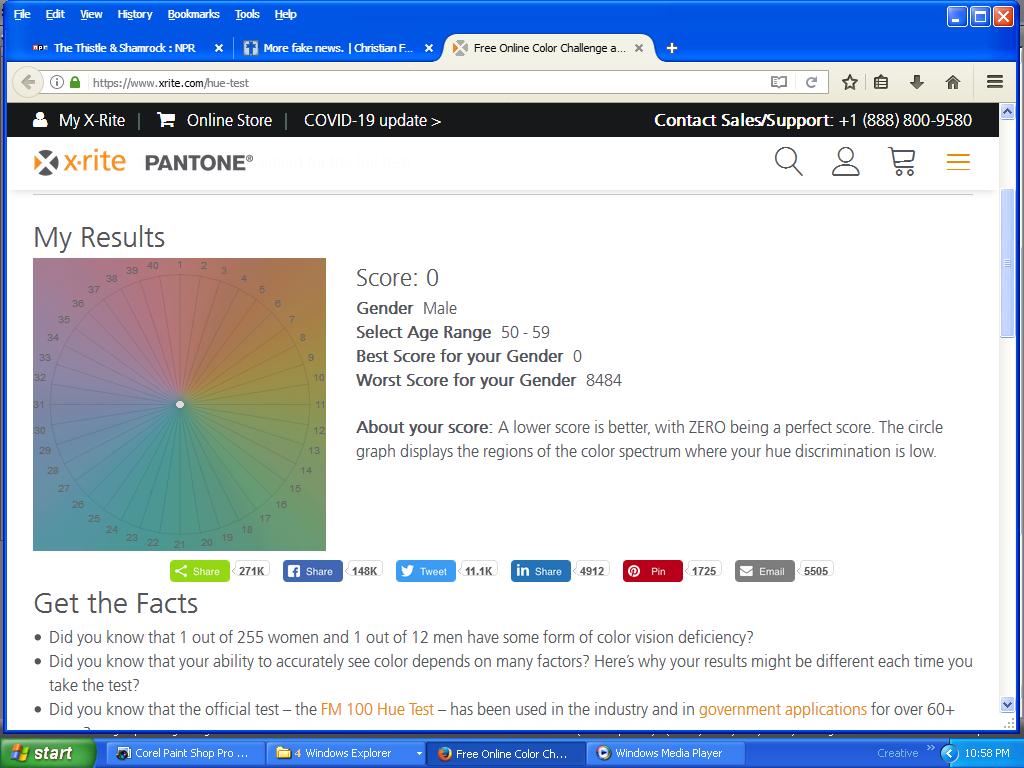Open the orange hamburger site menu
The width and height of the screenshot is (1024, 768).
coord(958,162)
